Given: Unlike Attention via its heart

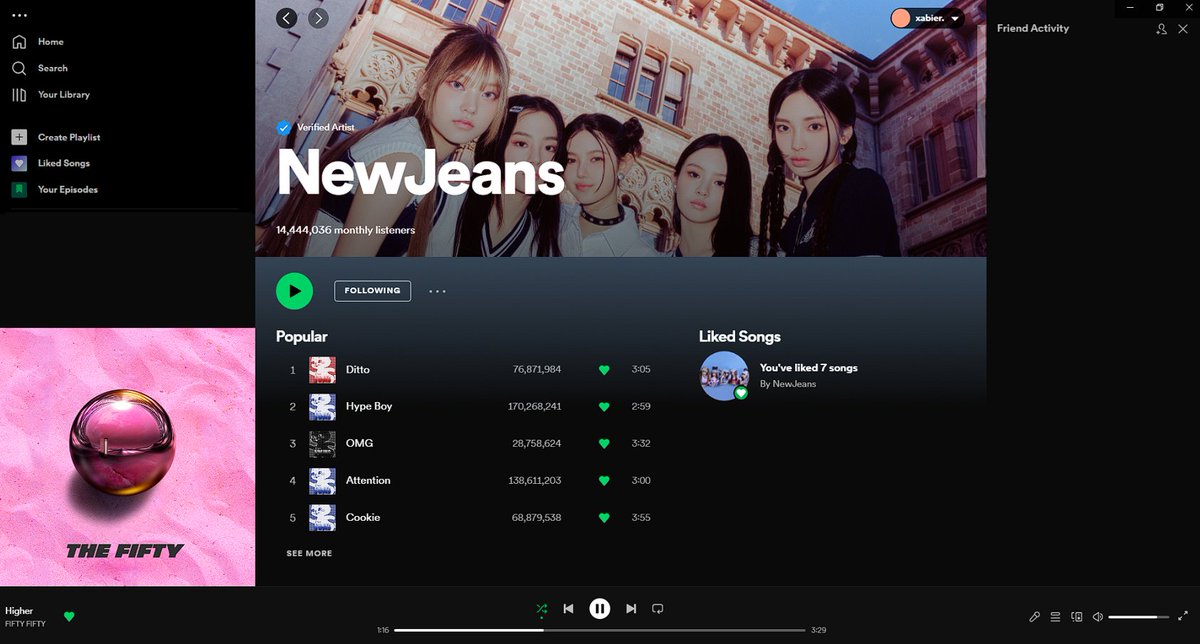Looking at the screenshot, I should 604,481.
